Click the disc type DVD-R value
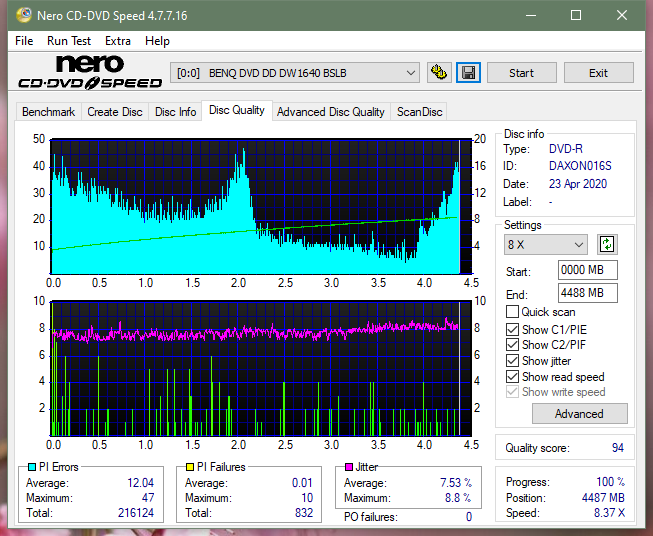The width and height of the screenshot is (653, 536). (566, 149)
